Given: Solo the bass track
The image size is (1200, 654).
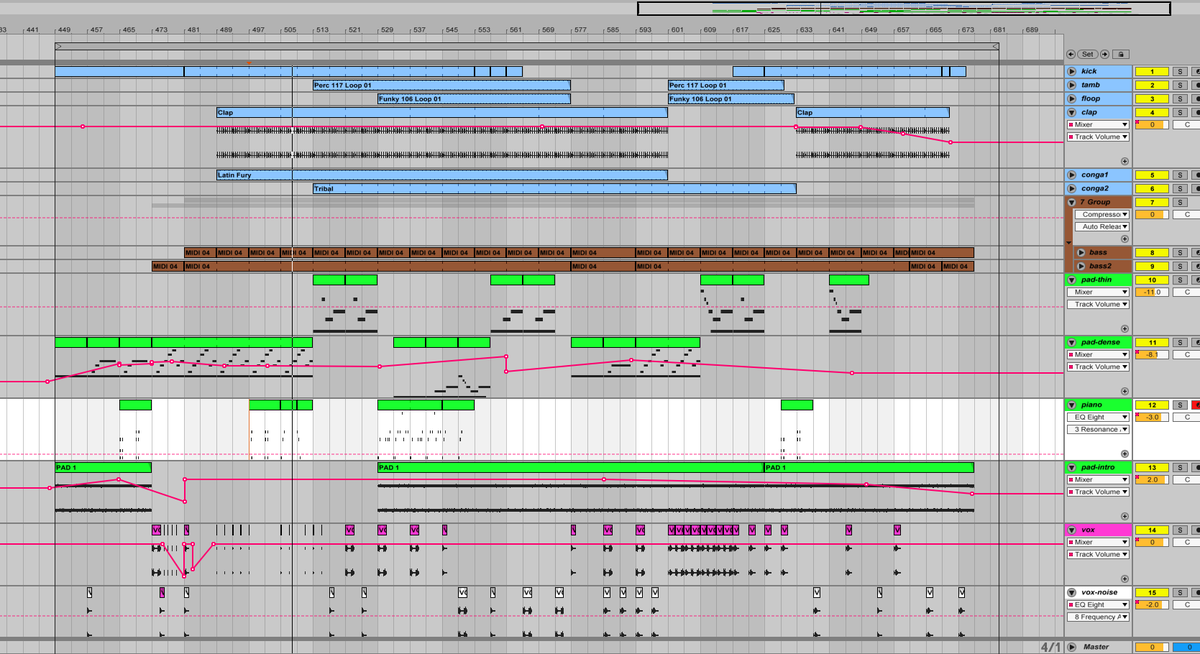Looking at the screenshot, I should coord(1180,253).
